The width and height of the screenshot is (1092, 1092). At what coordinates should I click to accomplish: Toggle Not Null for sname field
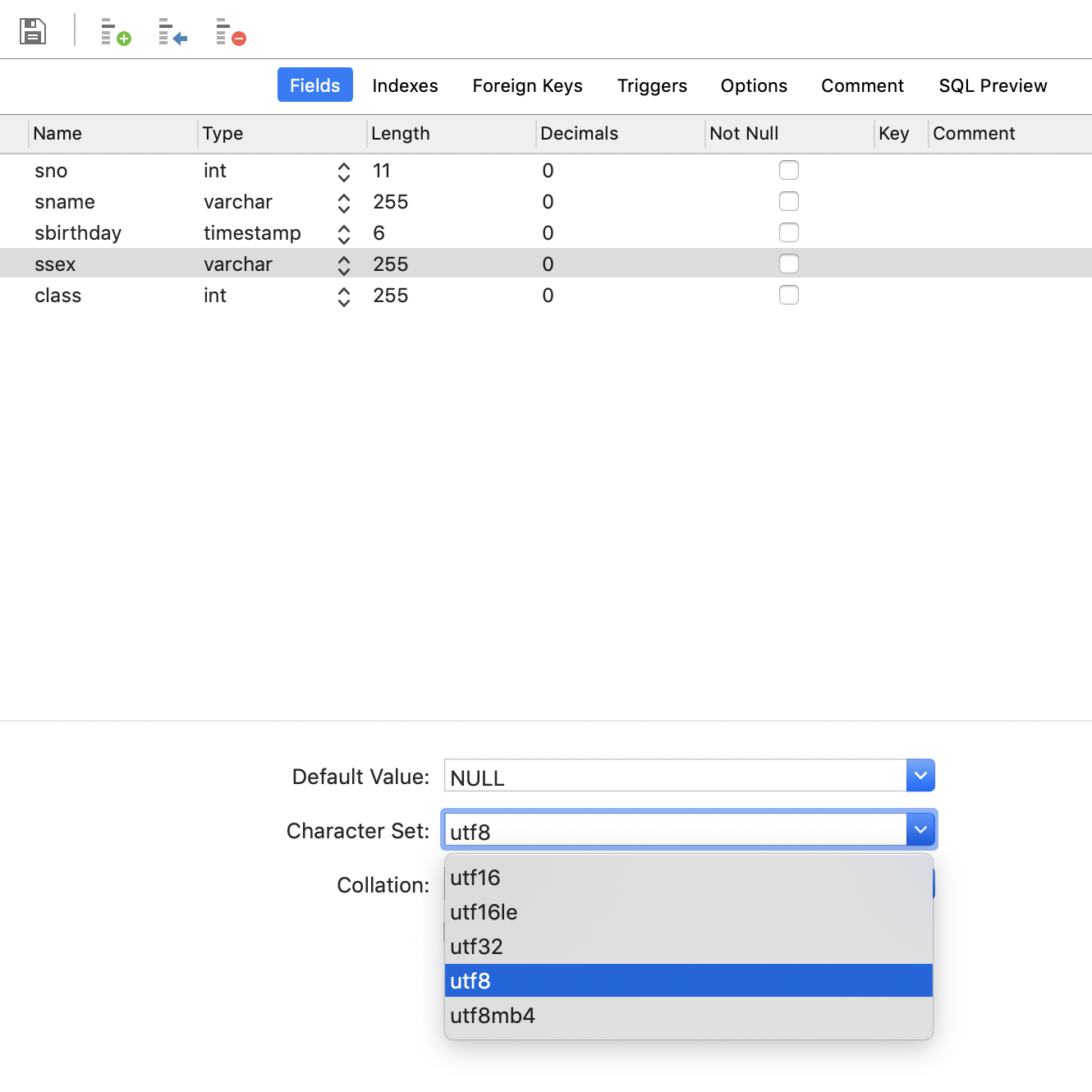(x=789, y=201)
